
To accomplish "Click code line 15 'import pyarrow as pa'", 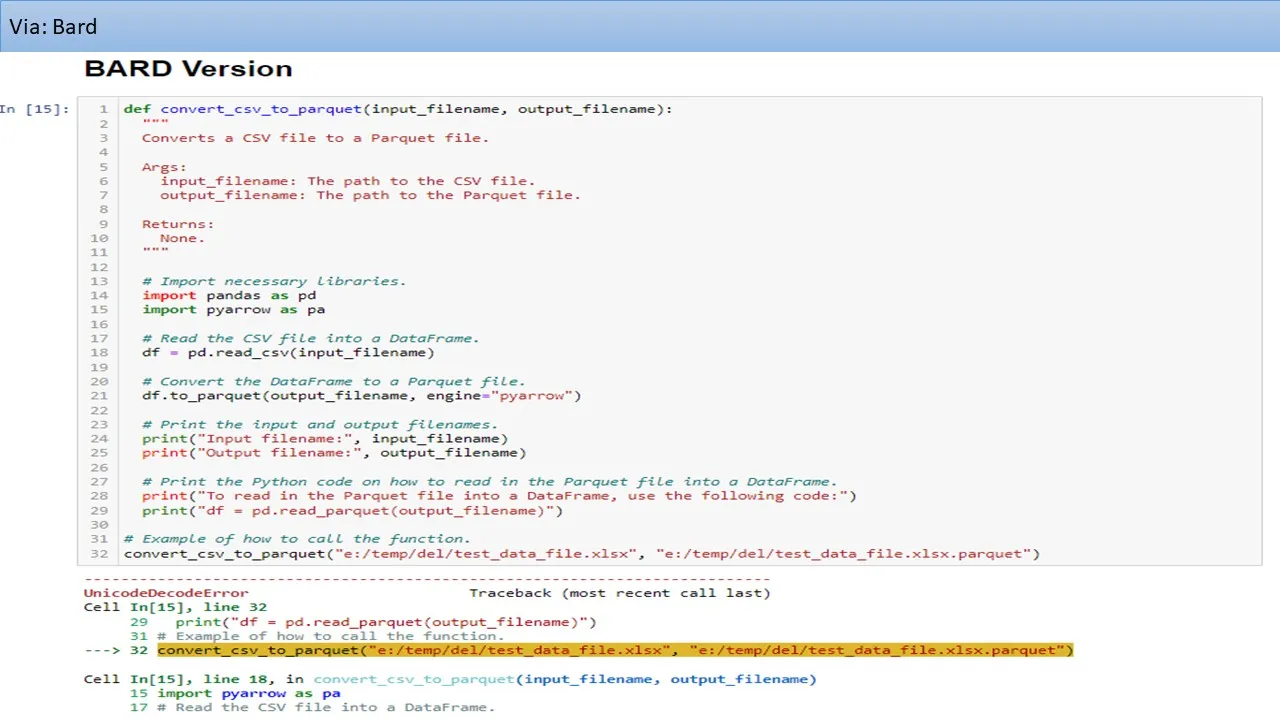I will 233,309.
